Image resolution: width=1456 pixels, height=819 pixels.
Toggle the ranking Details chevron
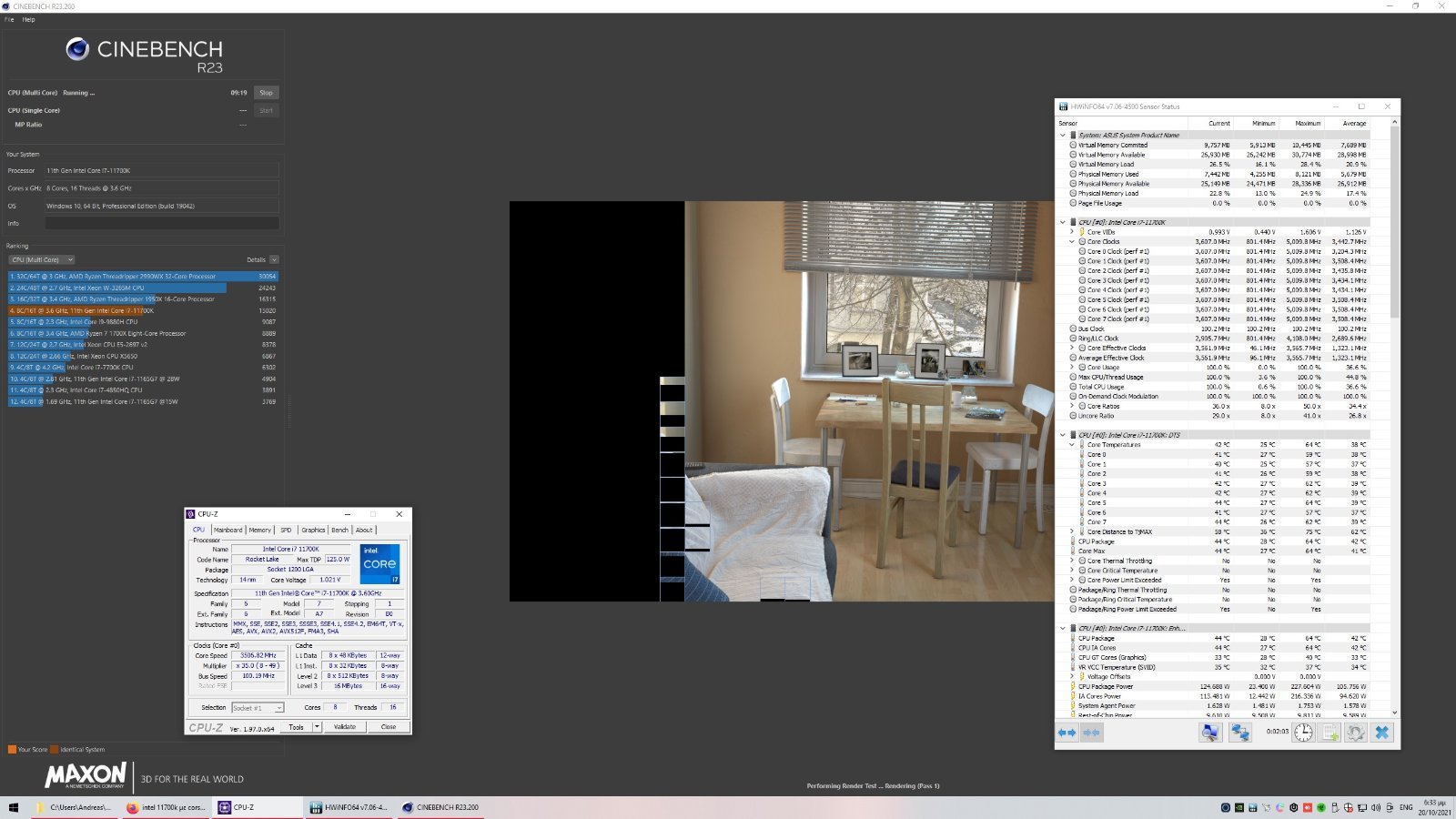click(274, 260)
